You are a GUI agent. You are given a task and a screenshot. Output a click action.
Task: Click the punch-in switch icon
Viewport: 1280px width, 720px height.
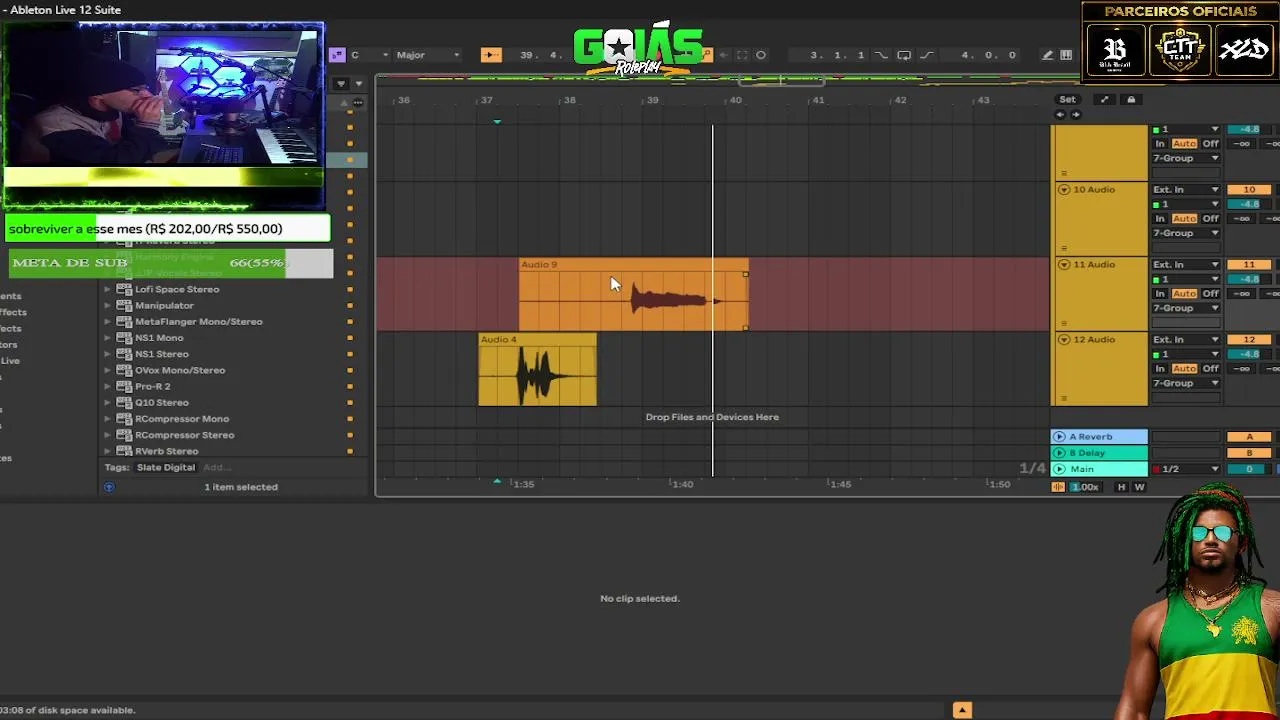pyautogui.click(x=881, y=55)
